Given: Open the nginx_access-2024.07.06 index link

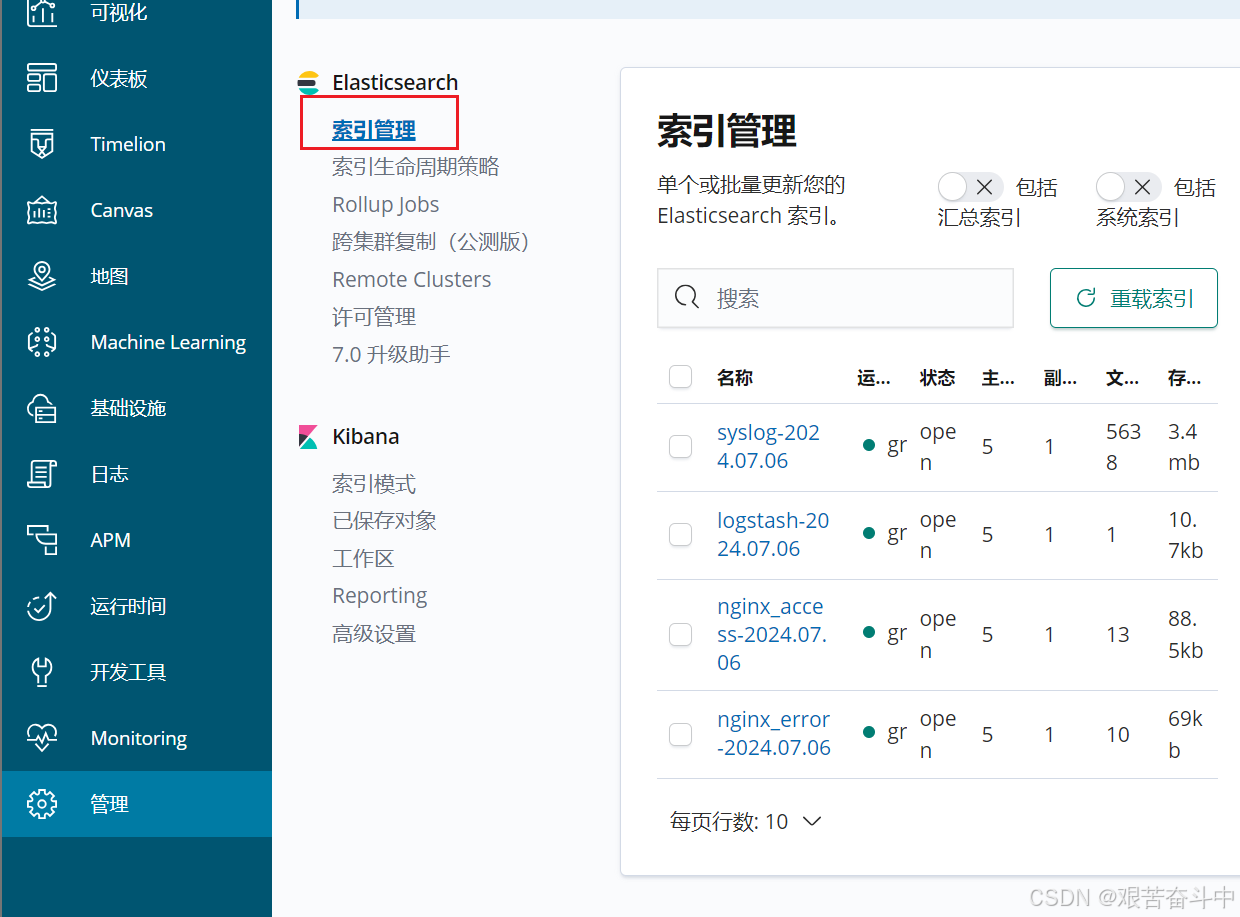Looking at the screenshot, I should click(772, 634).
